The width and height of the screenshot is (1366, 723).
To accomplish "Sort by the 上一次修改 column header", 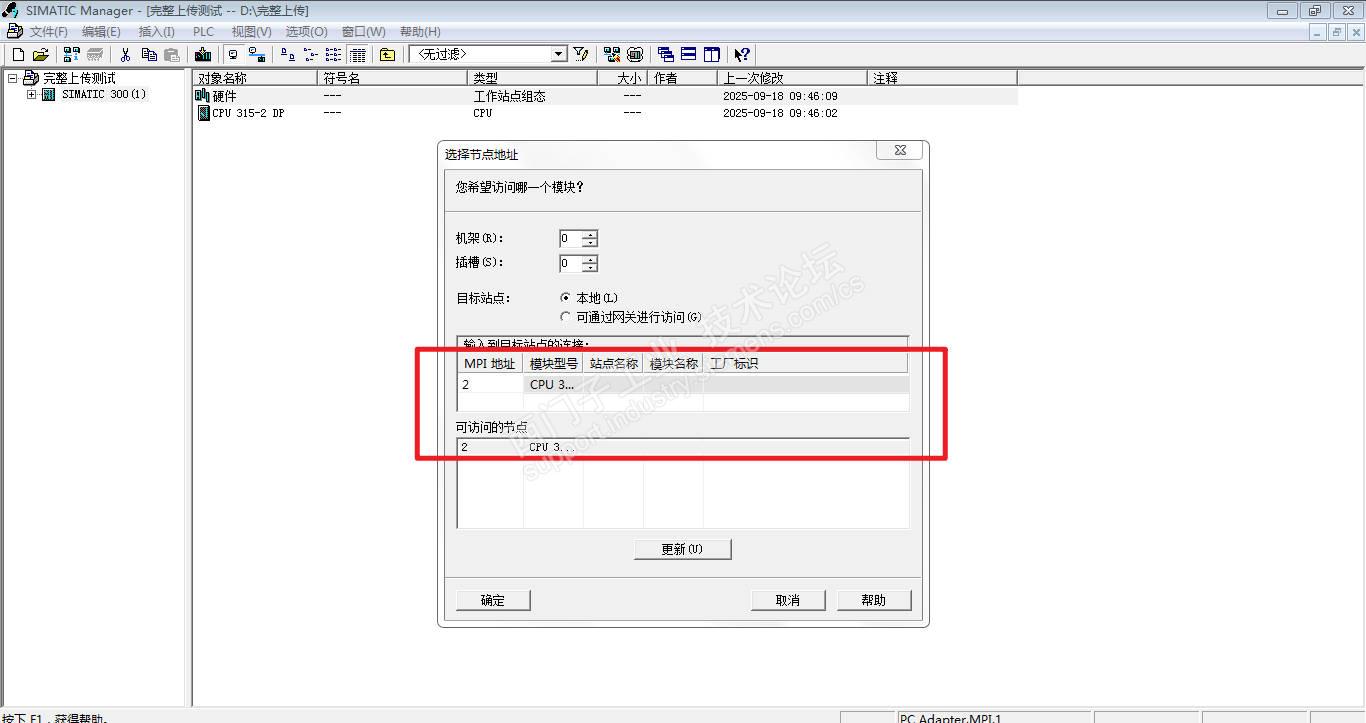I will (792, 78).
